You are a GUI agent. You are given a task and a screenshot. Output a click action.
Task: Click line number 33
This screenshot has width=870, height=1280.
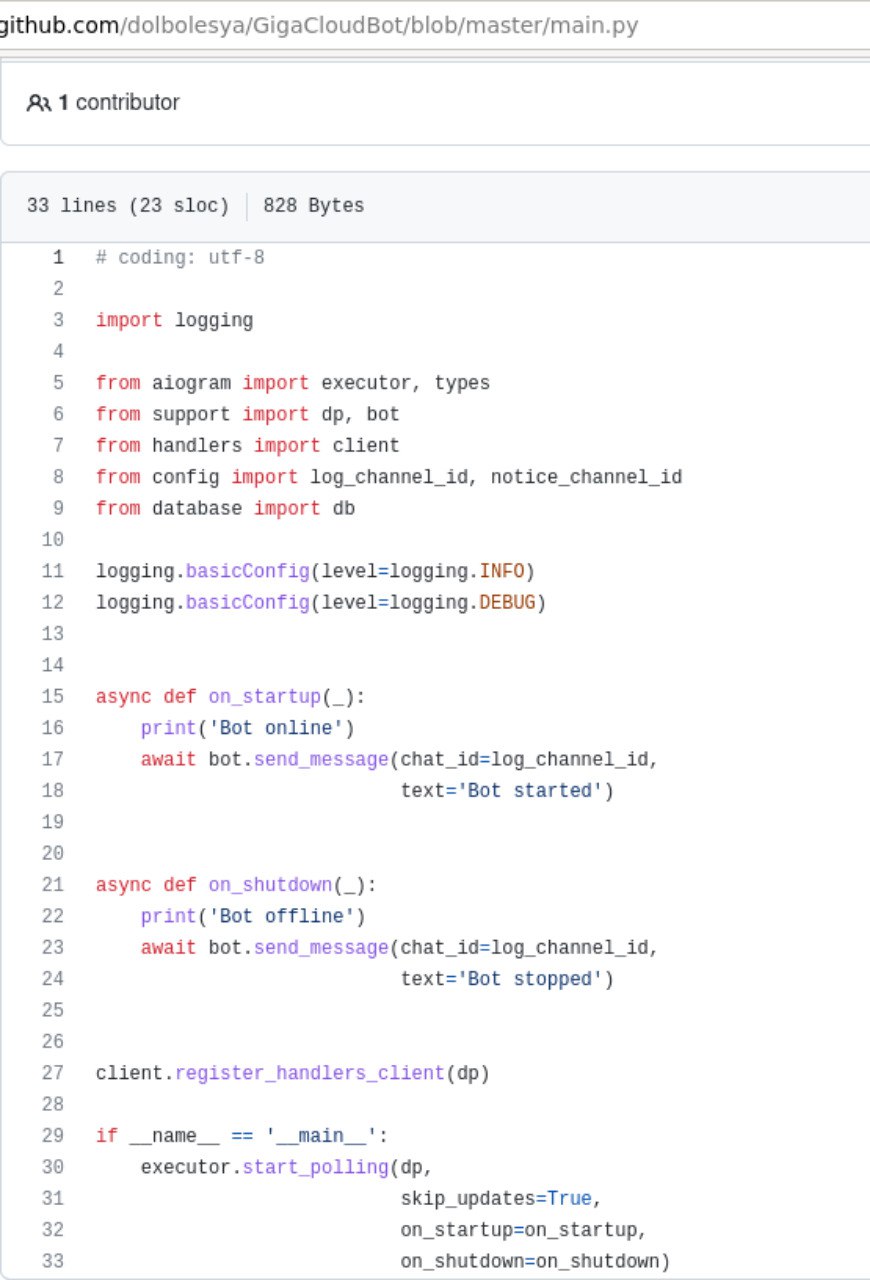[x=53, y=1261]
